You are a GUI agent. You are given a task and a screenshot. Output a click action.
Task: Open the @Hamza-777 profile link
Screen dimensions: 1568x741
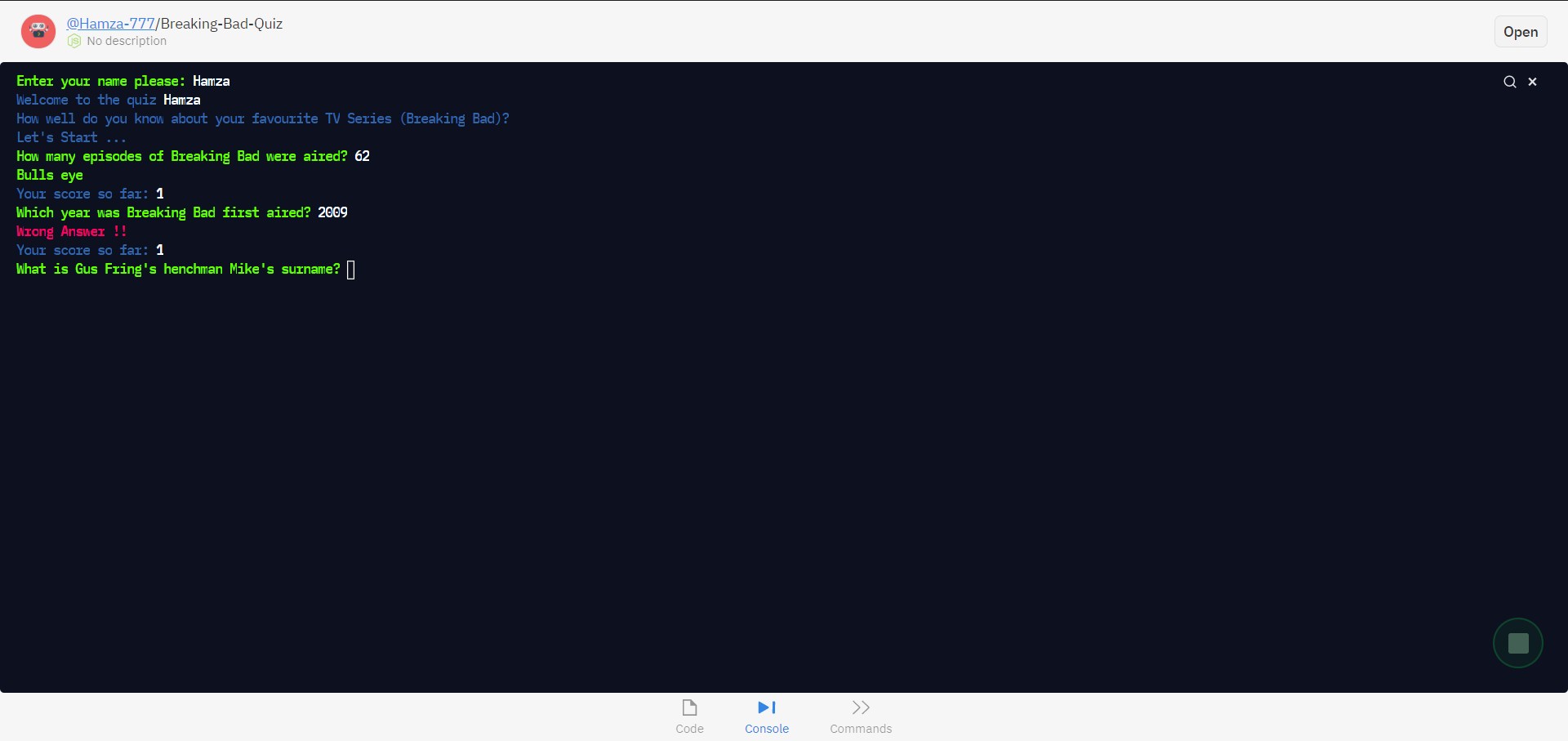coord(110,24)
